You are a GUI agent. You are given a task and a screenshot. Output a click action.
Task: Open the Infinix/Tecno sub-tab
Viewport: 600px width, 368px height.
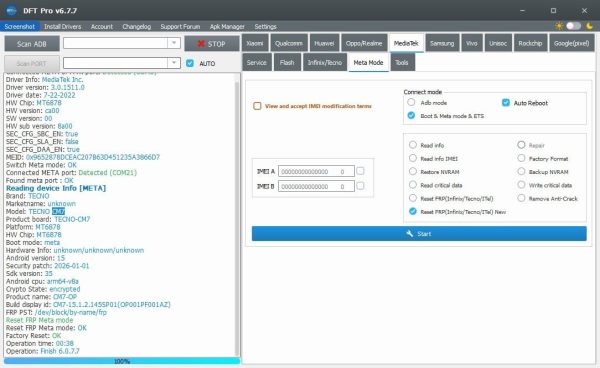(x=324, y=62)
